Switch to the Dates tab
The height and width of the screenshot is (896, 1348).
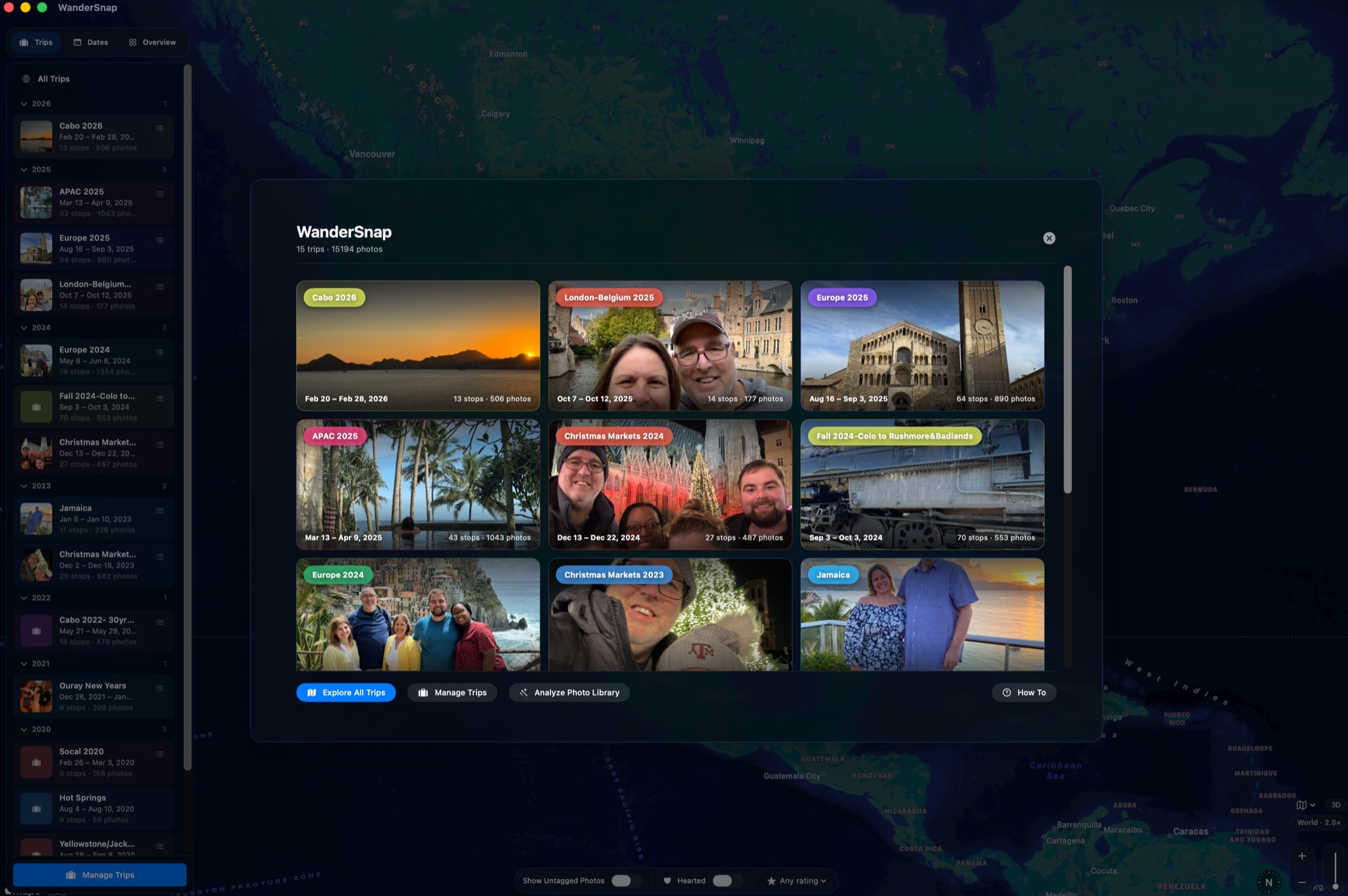pos(91,42)
